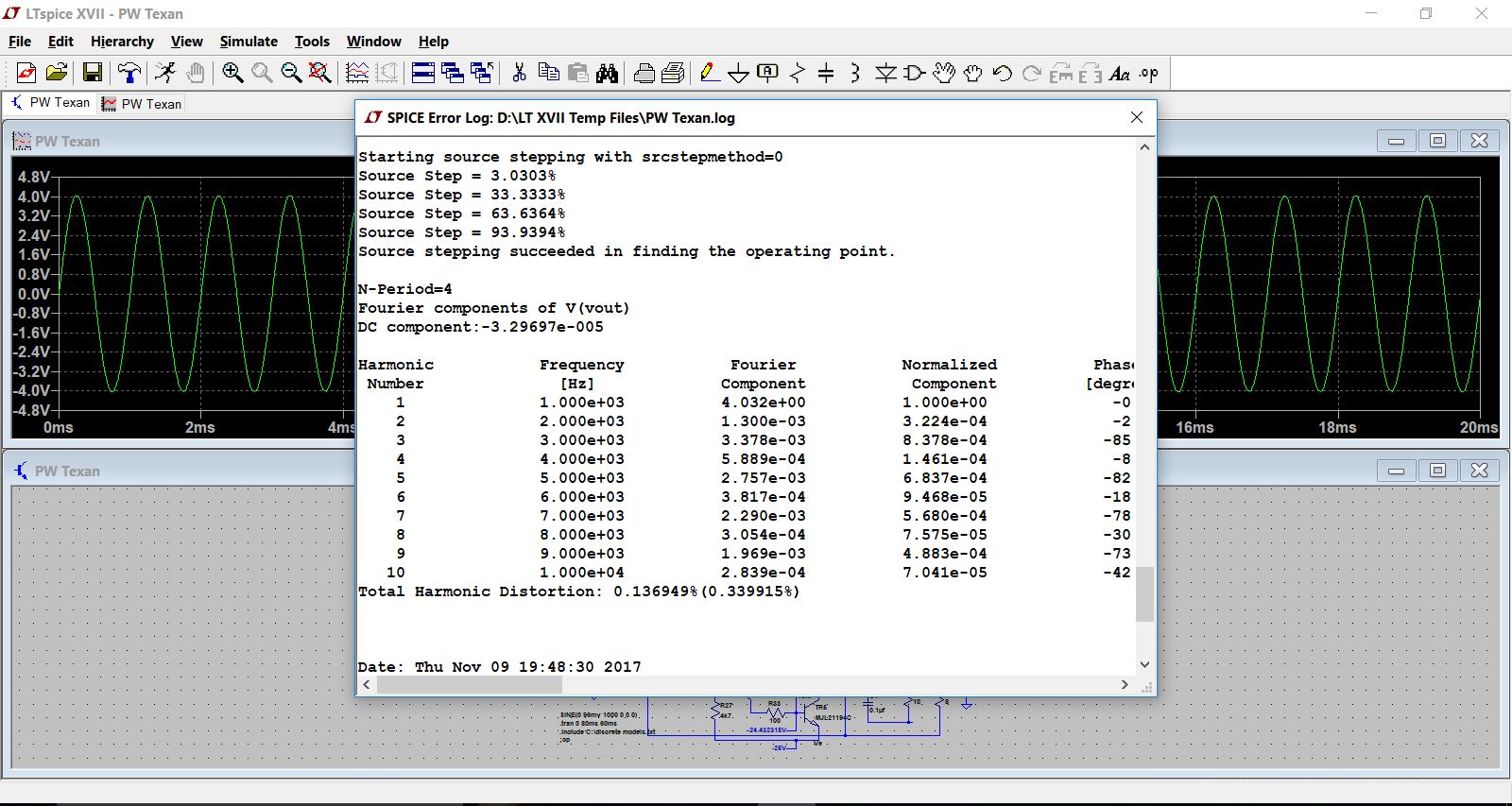Open the pick visible traces icon

point(357,73)
